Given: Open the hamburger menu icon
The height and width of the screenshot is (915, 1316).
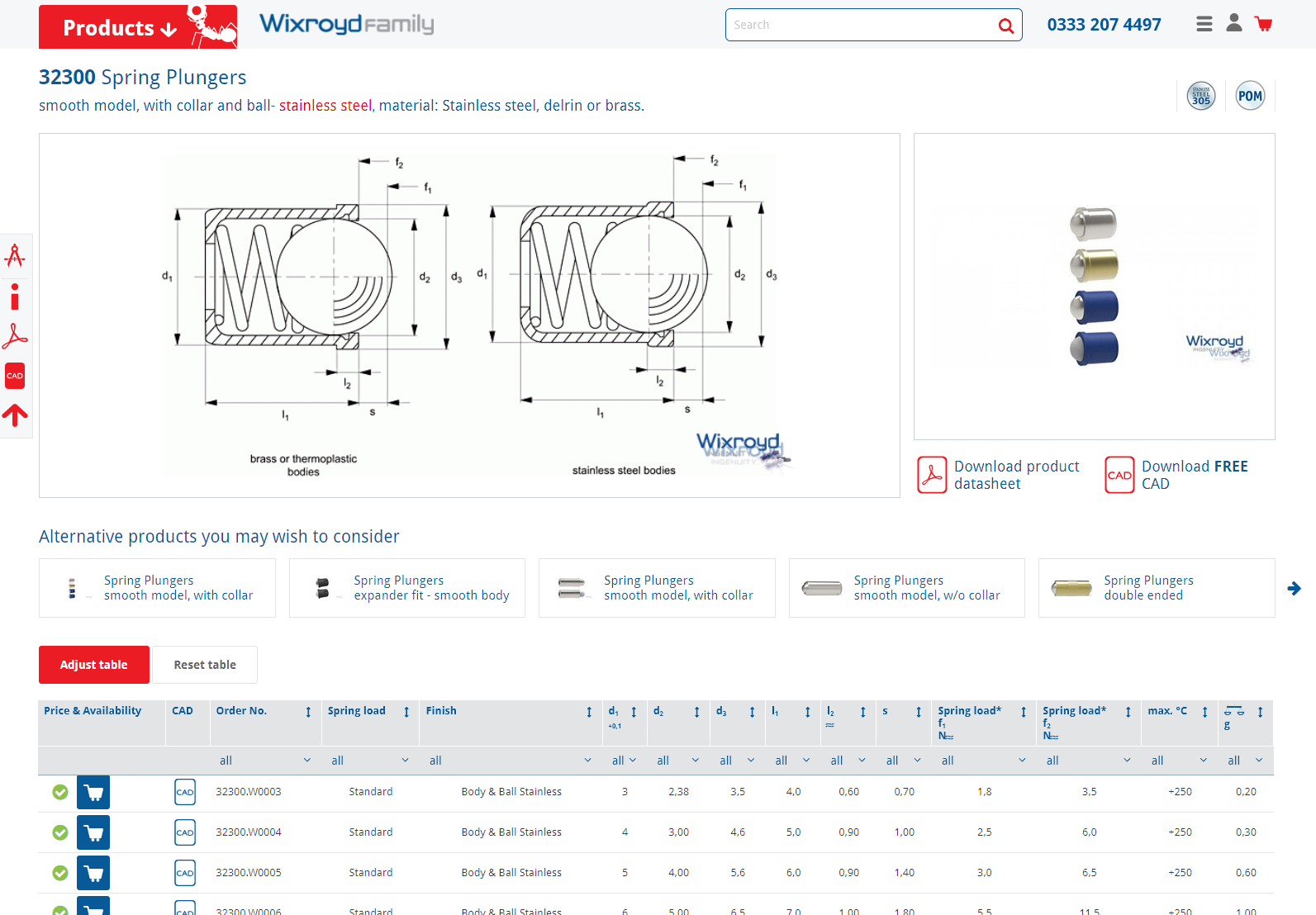Looking at the screenshot, I should click(x=1204, y=24).
